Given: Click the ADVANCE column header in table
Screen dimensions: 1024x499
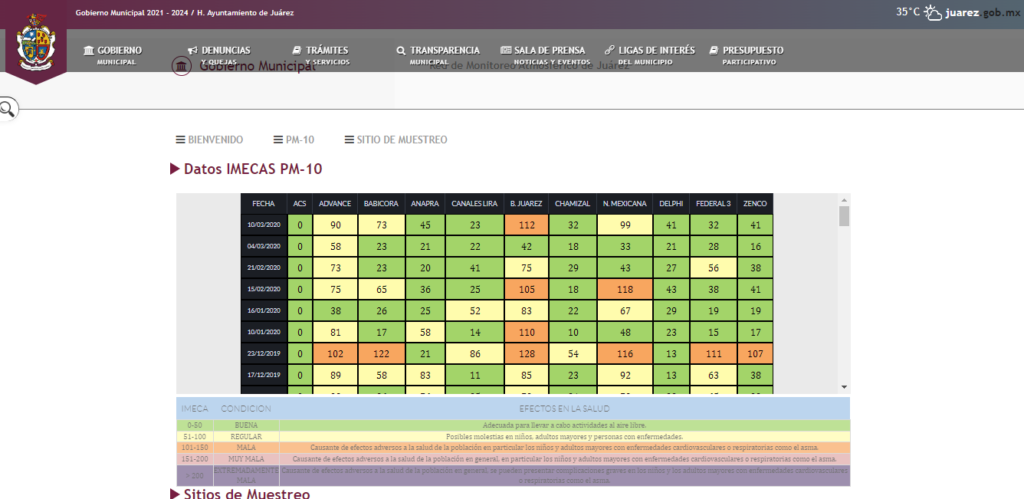Looking at the screenshot, I should [x=335, y=204].
